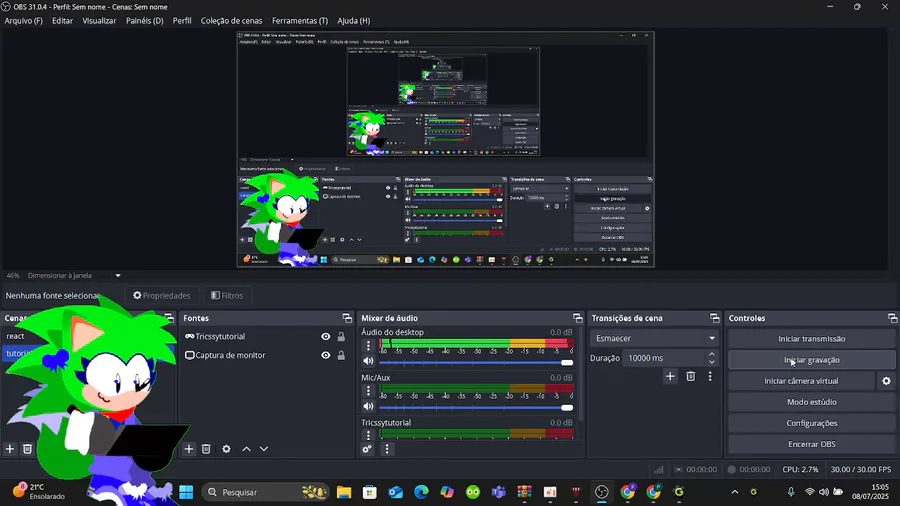Open Ajuda (H) menu
The height and width of the screenshot is (506, 900).
[354, 21]
